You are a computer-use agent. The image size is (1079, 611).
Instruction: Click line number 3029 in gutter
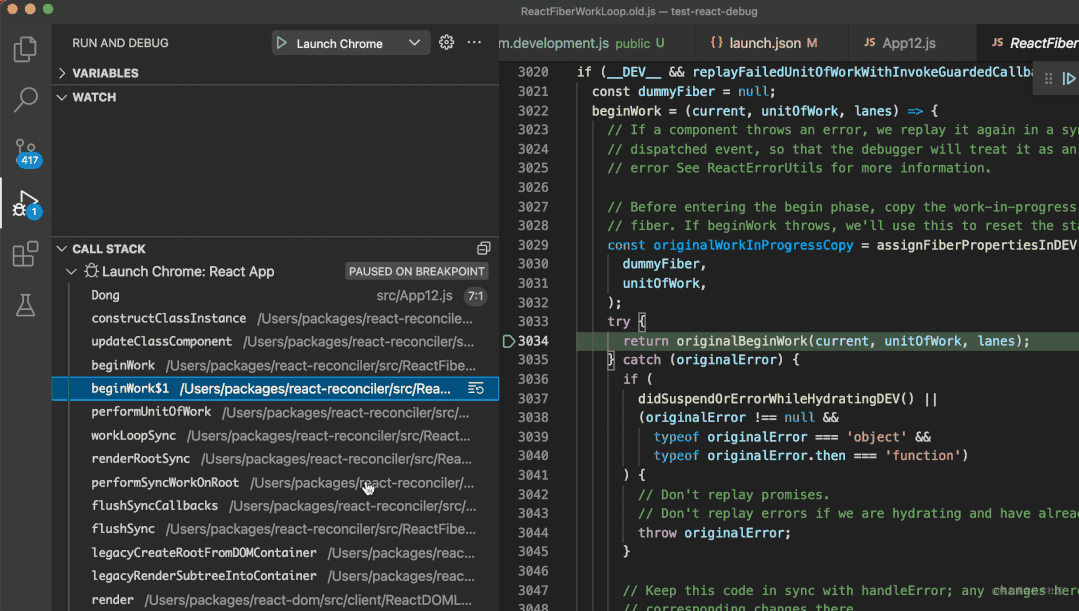pos(533,245)
